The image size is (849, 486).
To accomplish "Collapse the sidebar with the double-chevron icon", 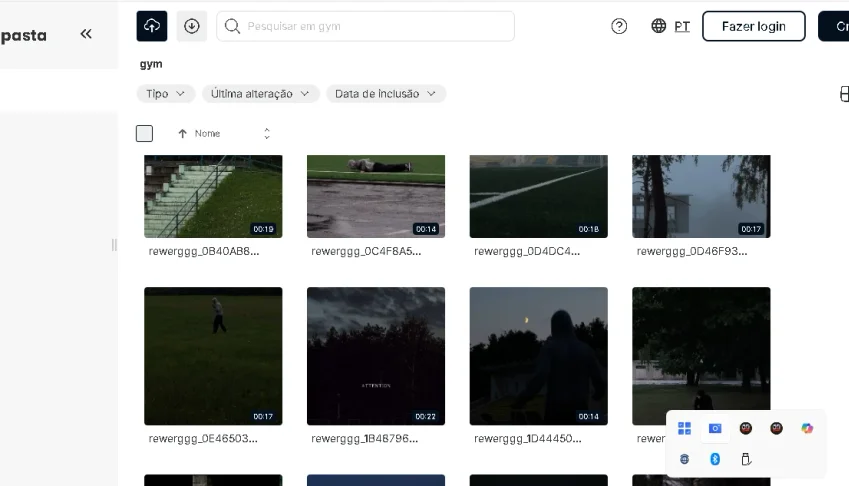I will point(86,34).
